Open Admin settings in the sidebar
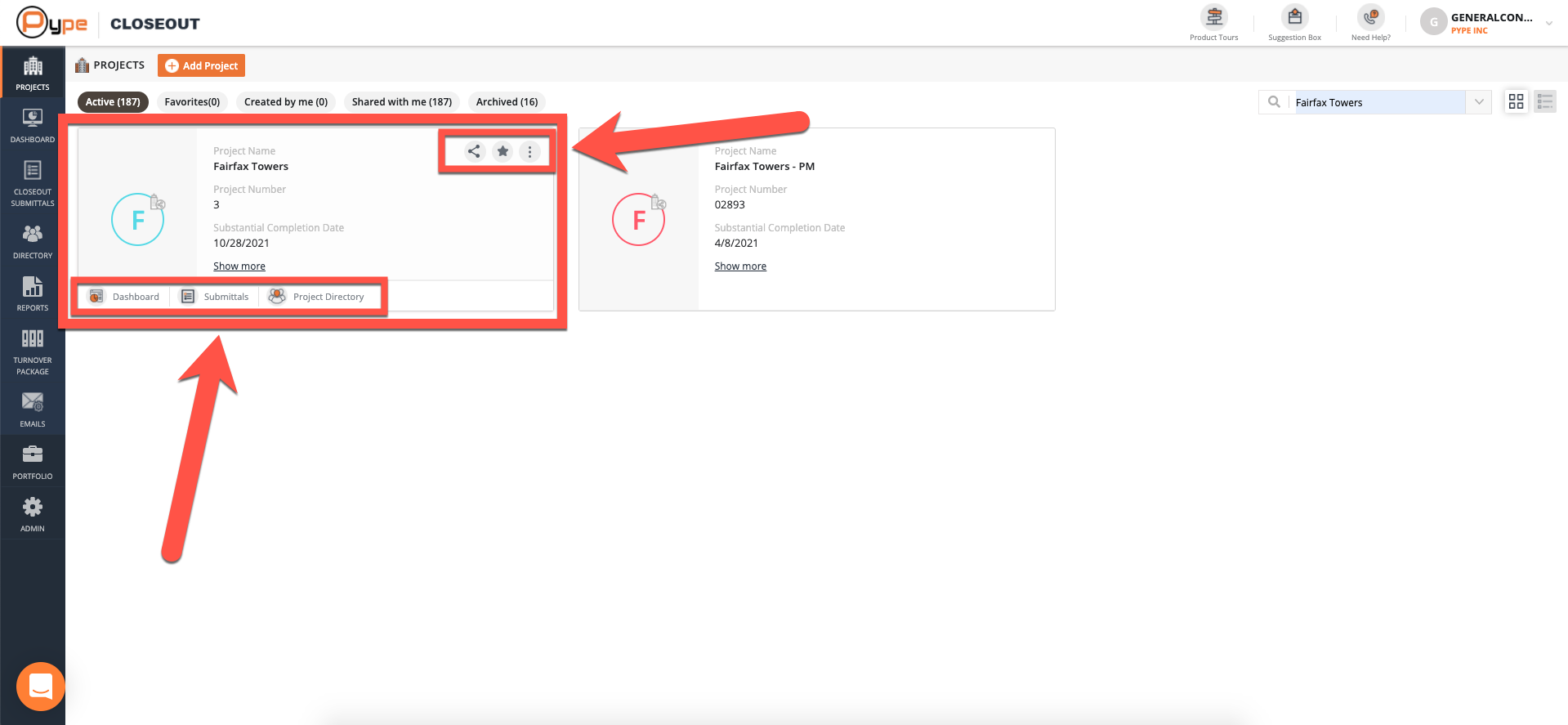The image size is (1568, 725). [33, 514]
